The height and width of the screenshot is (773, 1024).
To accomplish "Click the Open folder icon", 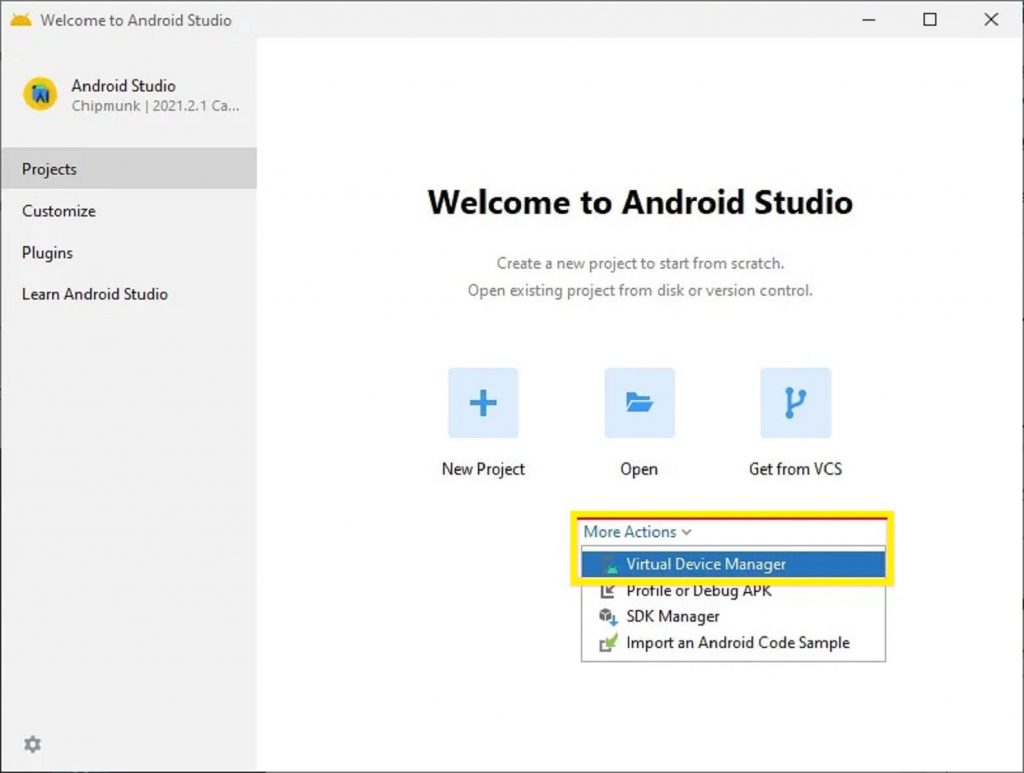I will 639,402.
